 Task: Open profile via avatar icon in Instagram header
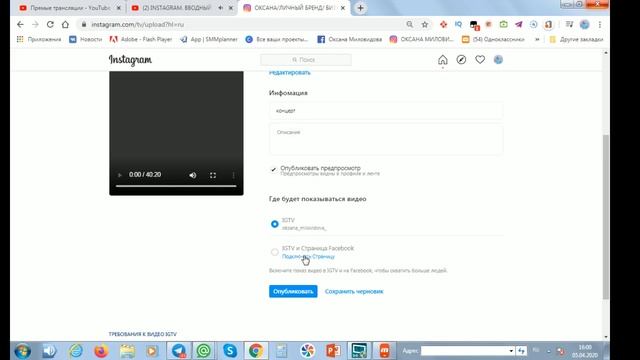[x=498, y=60]
